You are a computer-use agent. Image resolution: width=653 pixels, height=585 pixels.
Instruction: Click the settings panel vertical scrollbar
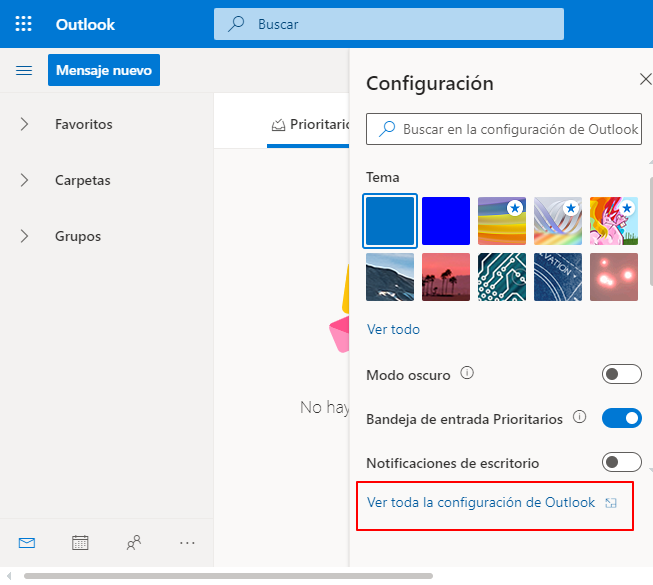tap(651, 231)
